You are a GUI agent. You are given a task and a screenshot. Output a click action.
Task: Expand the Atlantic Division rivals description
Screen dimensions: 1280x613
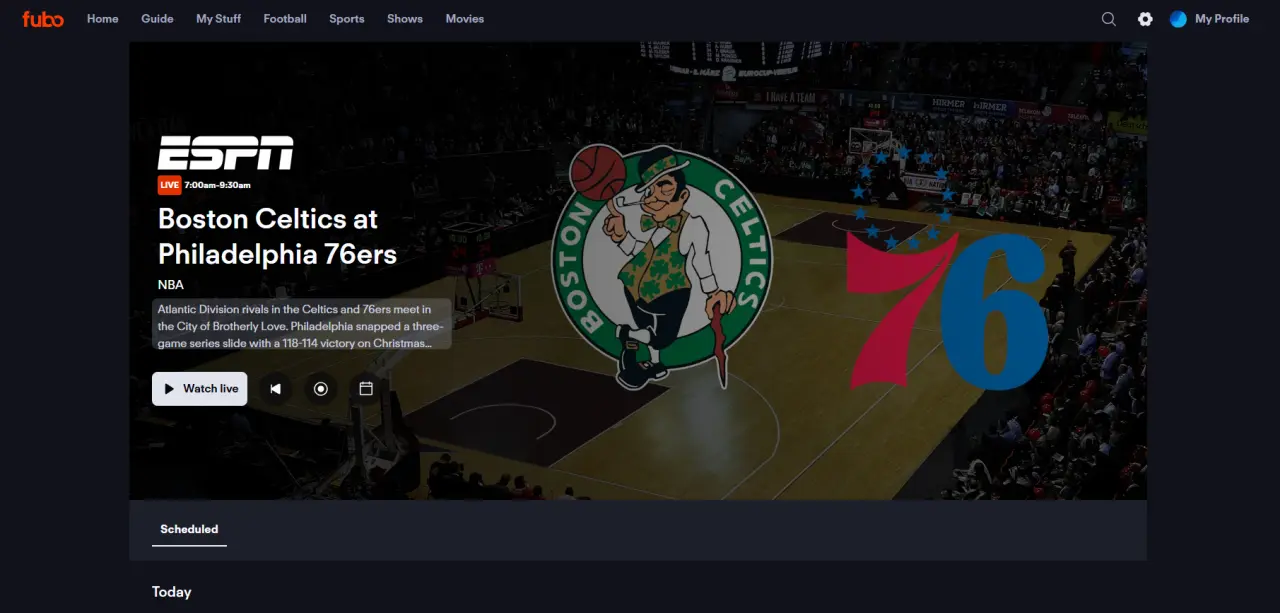302,326
